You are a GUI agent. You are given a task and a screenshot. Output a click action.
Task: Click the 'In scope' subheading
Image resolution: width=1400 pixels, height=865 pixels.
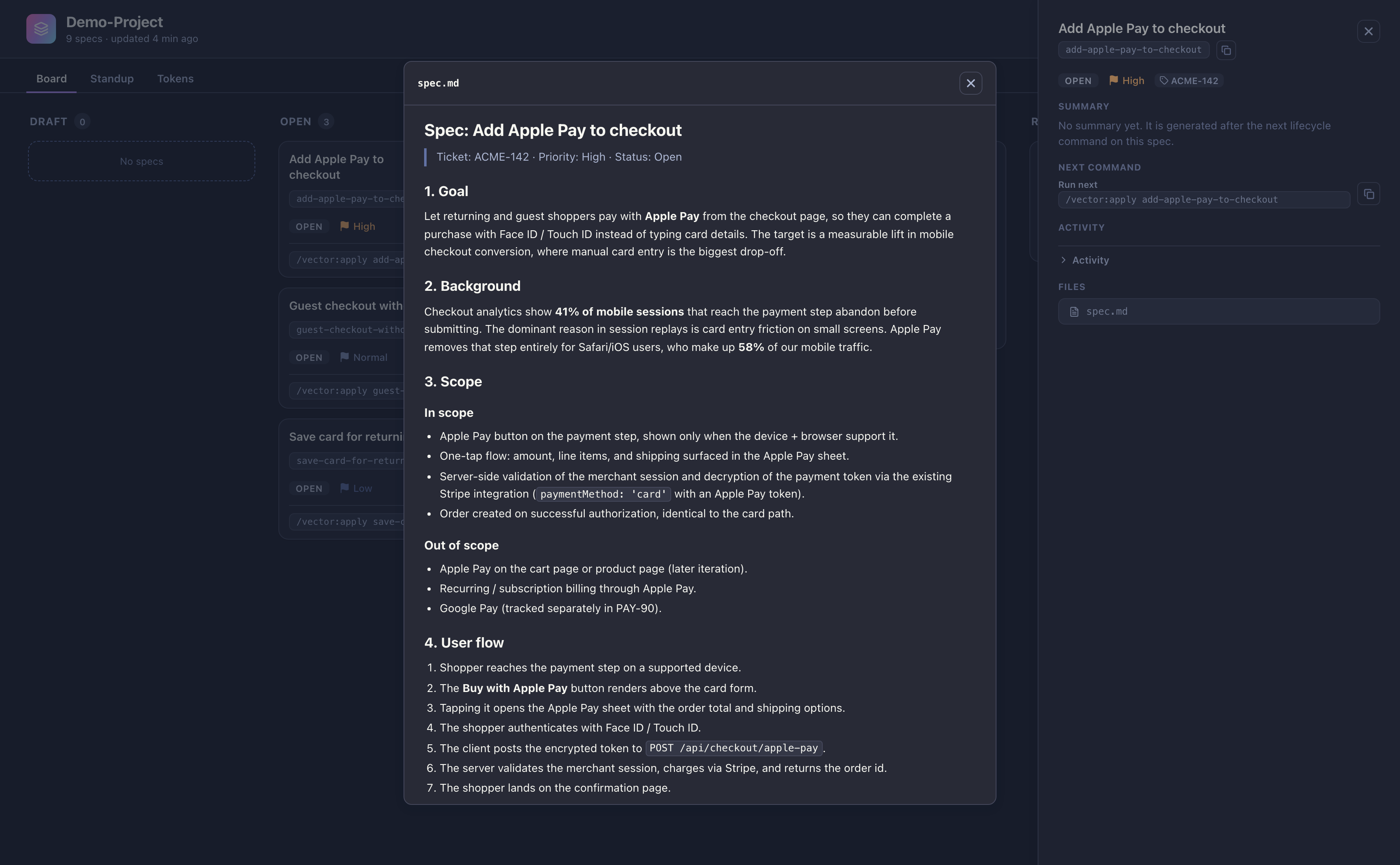[449, 413]
